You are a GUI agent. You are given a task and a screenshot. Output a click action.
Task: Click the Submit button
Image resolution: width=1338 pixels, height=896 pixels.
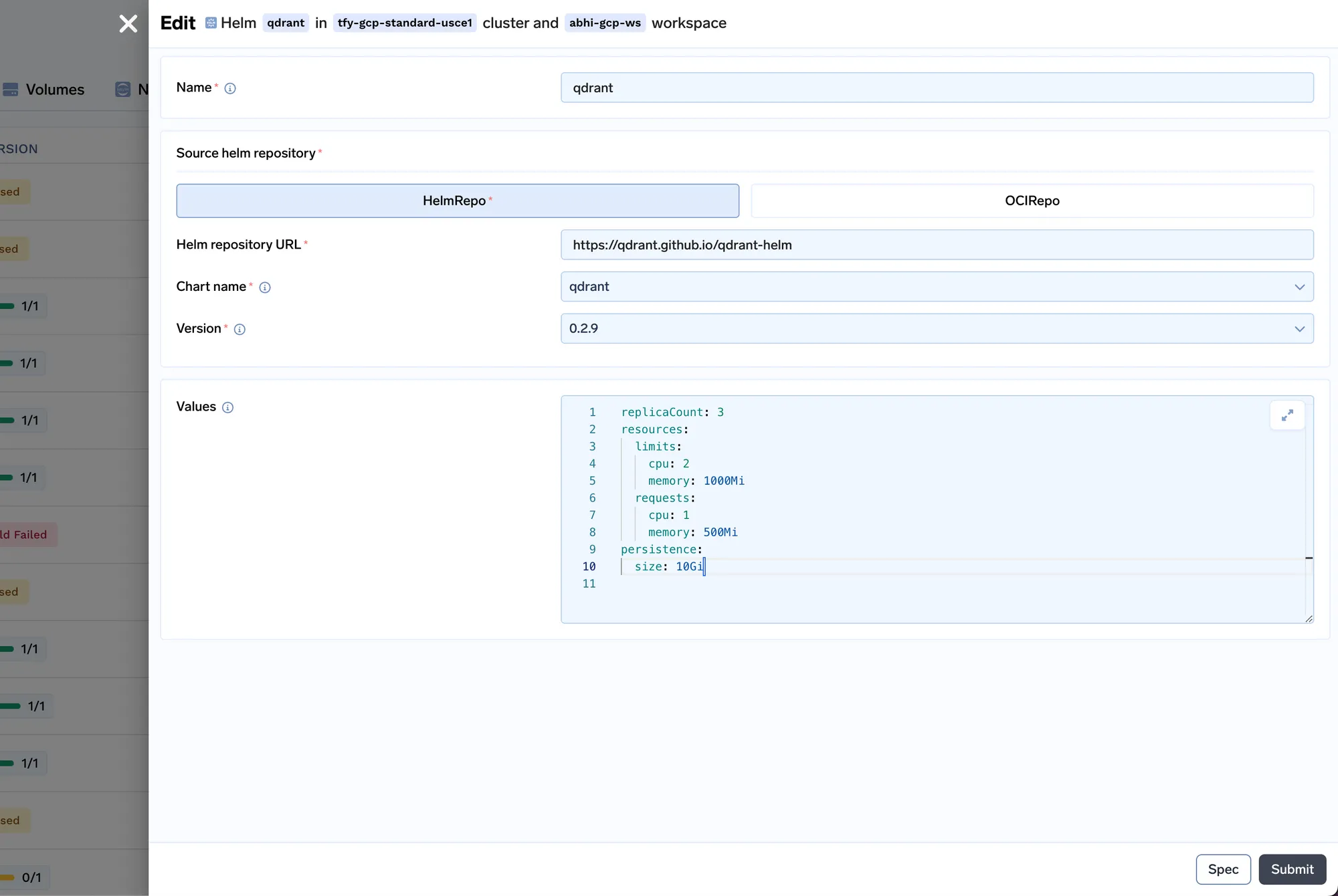click(1292, 869)
